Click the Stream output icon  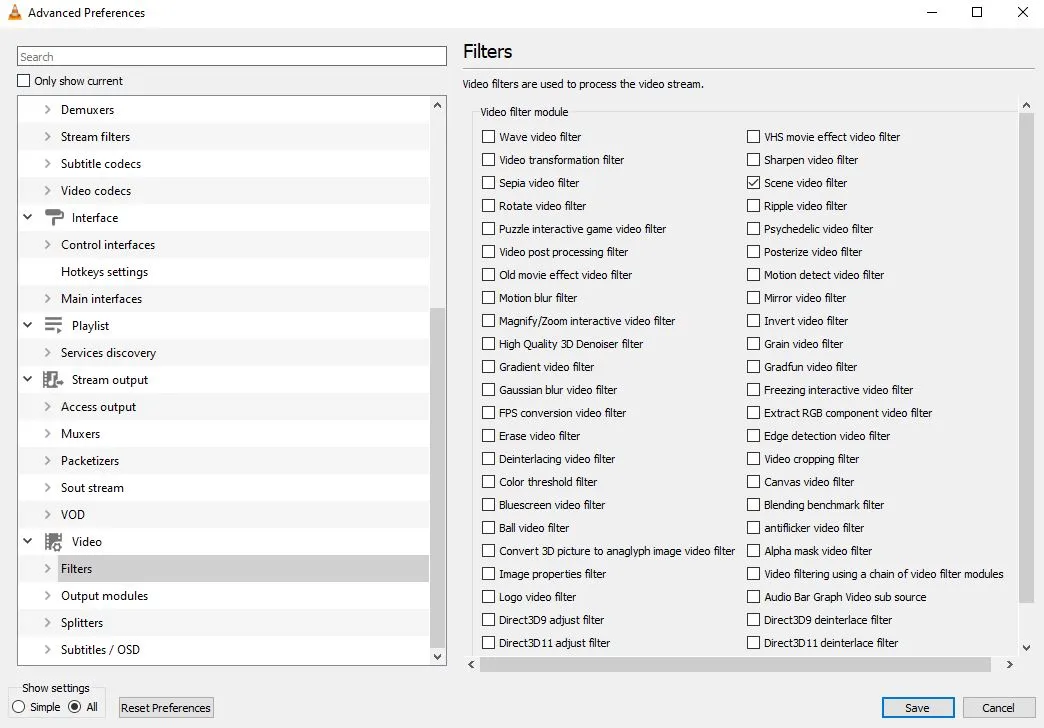point(53,379)
